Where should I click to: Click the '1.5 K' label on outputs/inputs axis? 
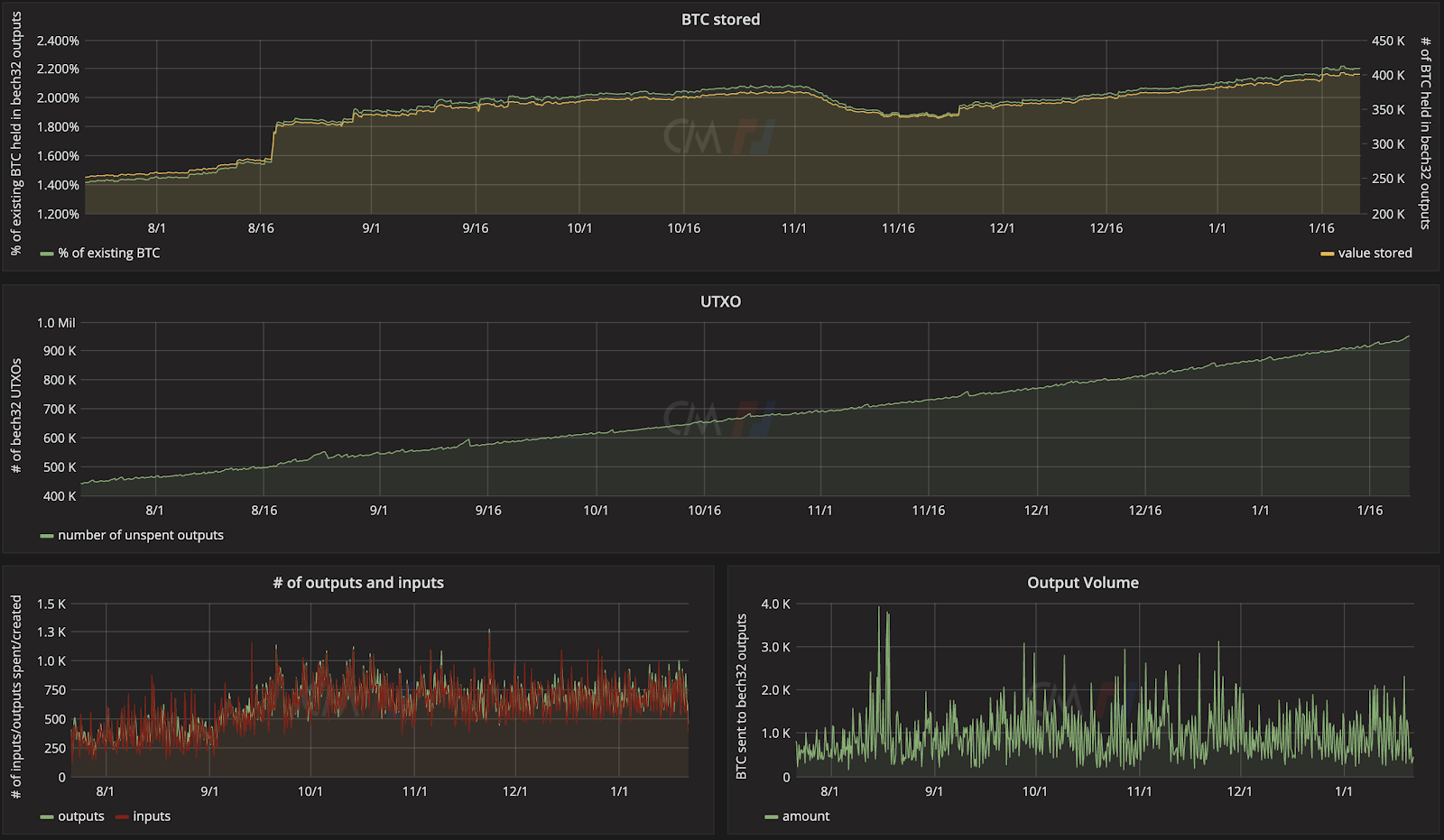(x=51, y=604)
